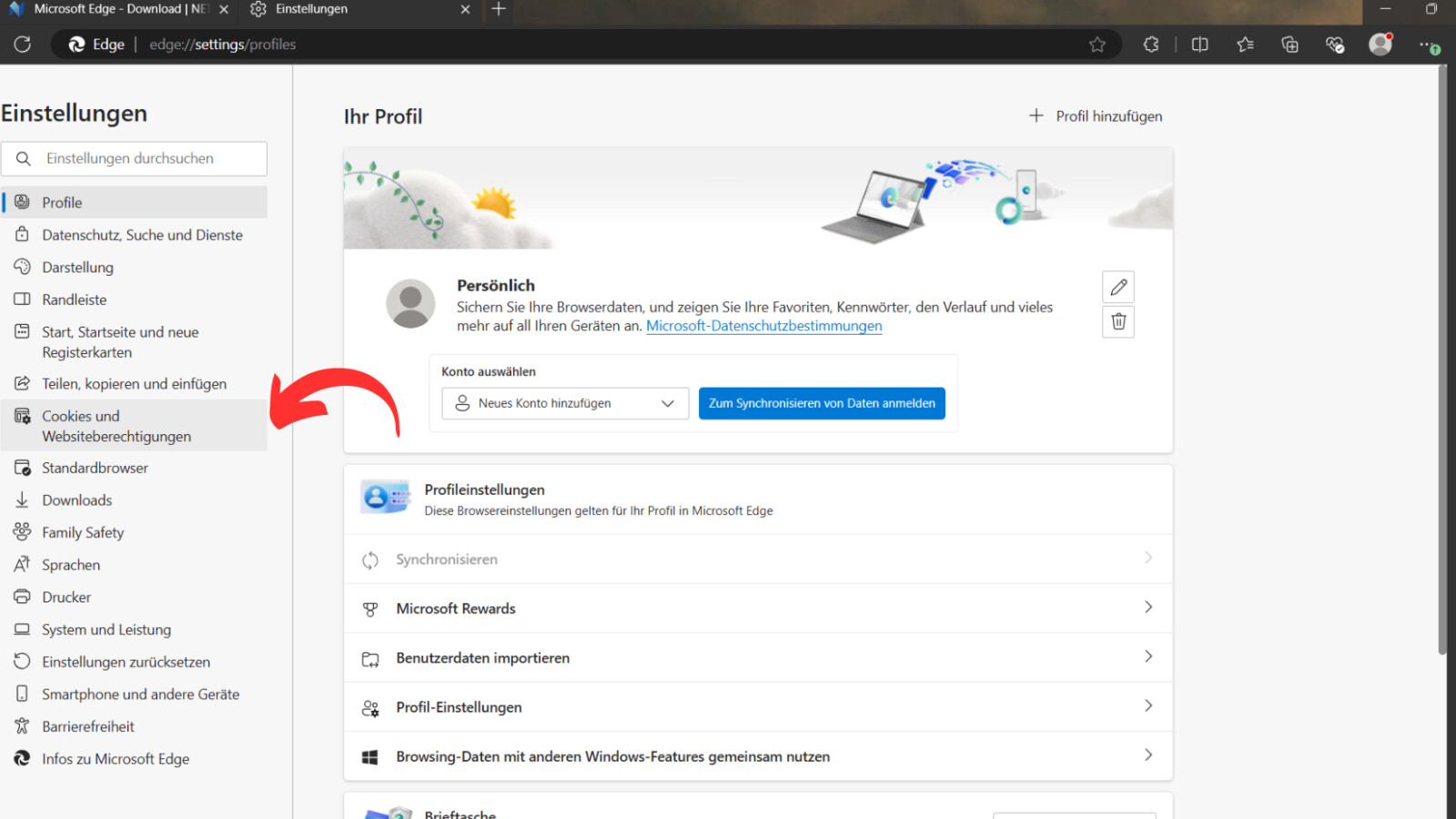Open Infos zu Microsoft Edge
This screenshot has height=819, width=1456.
pyautogui.click(x=135, y=759)
